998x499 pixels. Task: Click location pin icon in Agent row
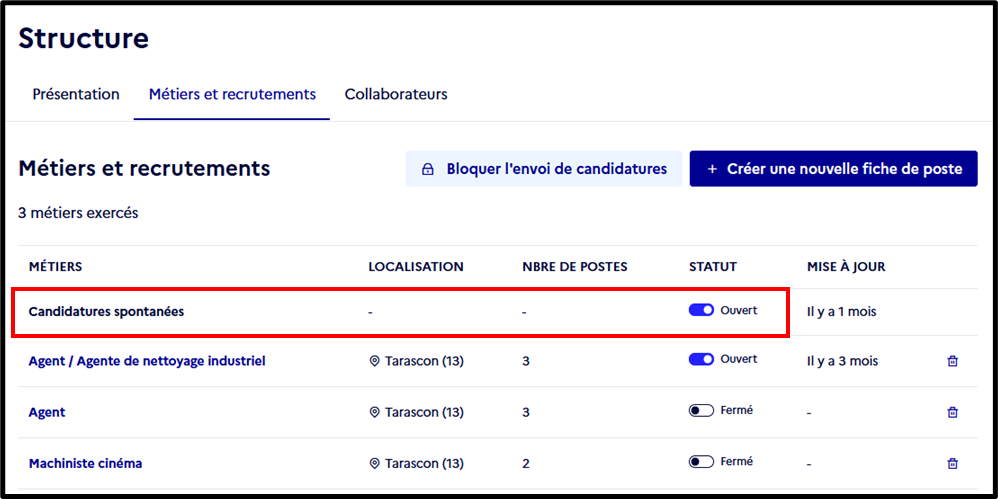374,412
